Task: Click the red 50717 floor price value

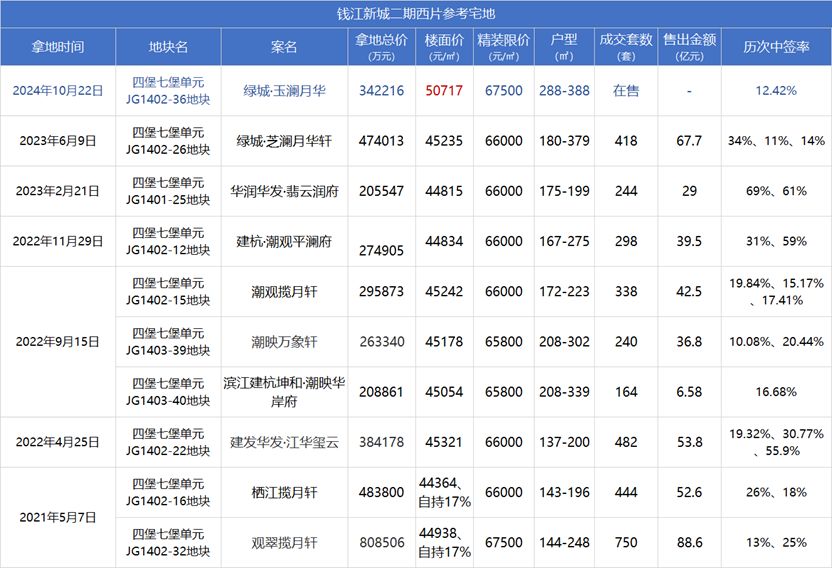Action: (444, 91)
